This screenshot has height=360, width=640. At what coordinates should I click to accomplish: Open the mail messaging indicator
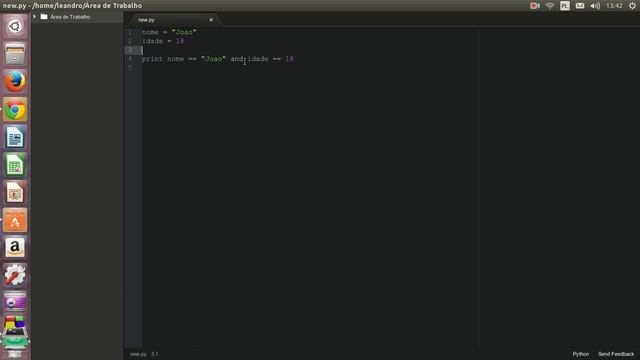pos(580,6)
